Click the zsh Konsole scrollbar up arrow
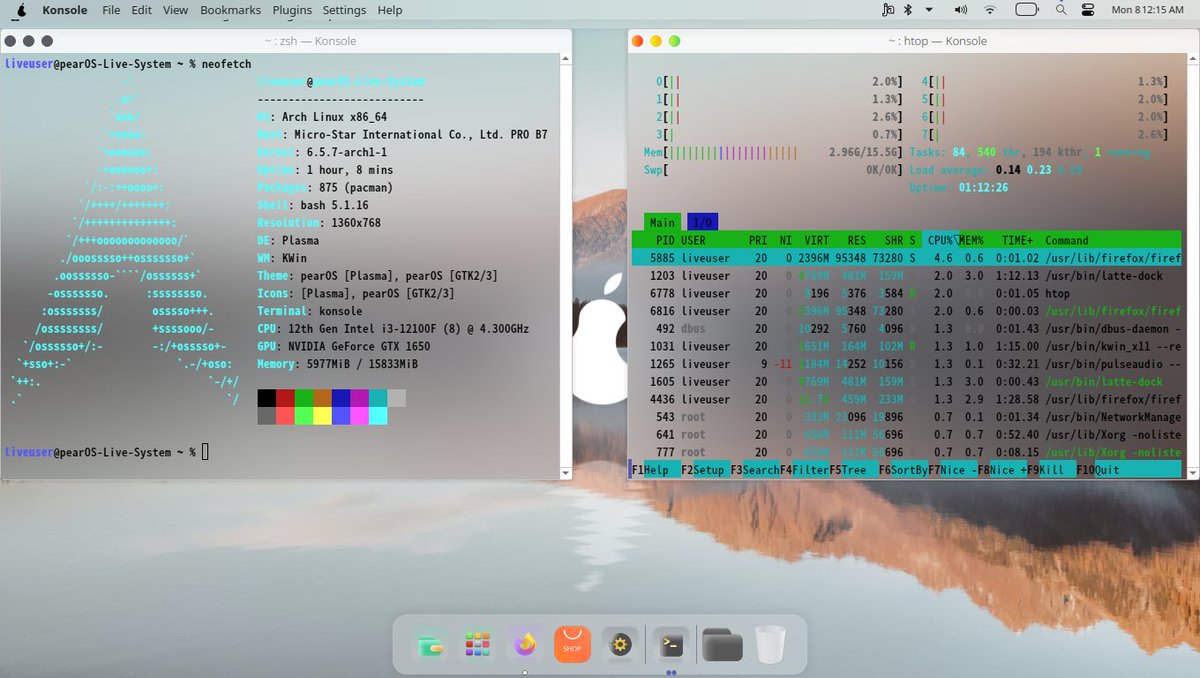The image size is (1200, 678). (565, 58)
